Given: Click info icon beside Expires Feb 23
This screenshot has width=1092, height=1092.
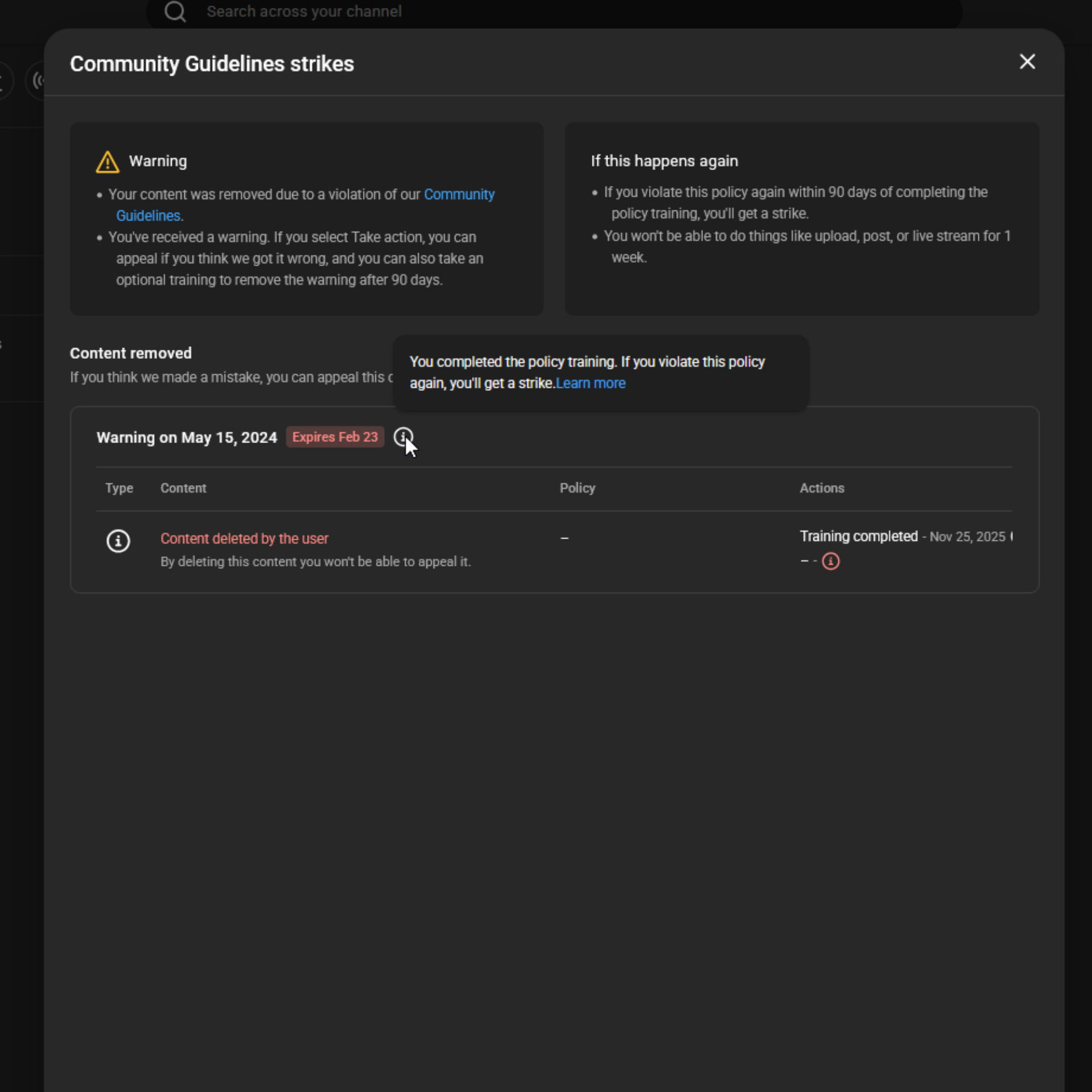Looking at the screenshot, I should [x=403, y=437].
